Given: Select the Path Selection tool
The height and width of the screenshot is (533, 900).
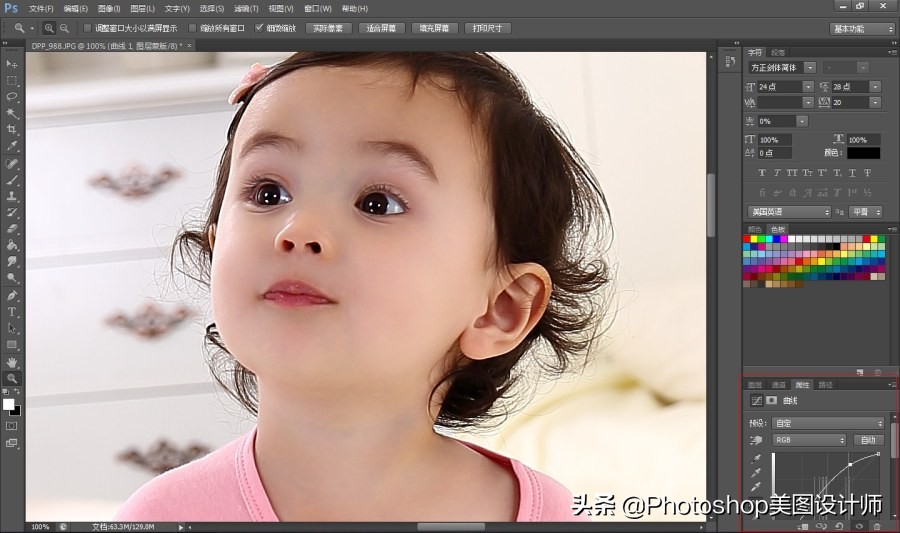Looking at the screenshot, I should click(x=11, y=328).
